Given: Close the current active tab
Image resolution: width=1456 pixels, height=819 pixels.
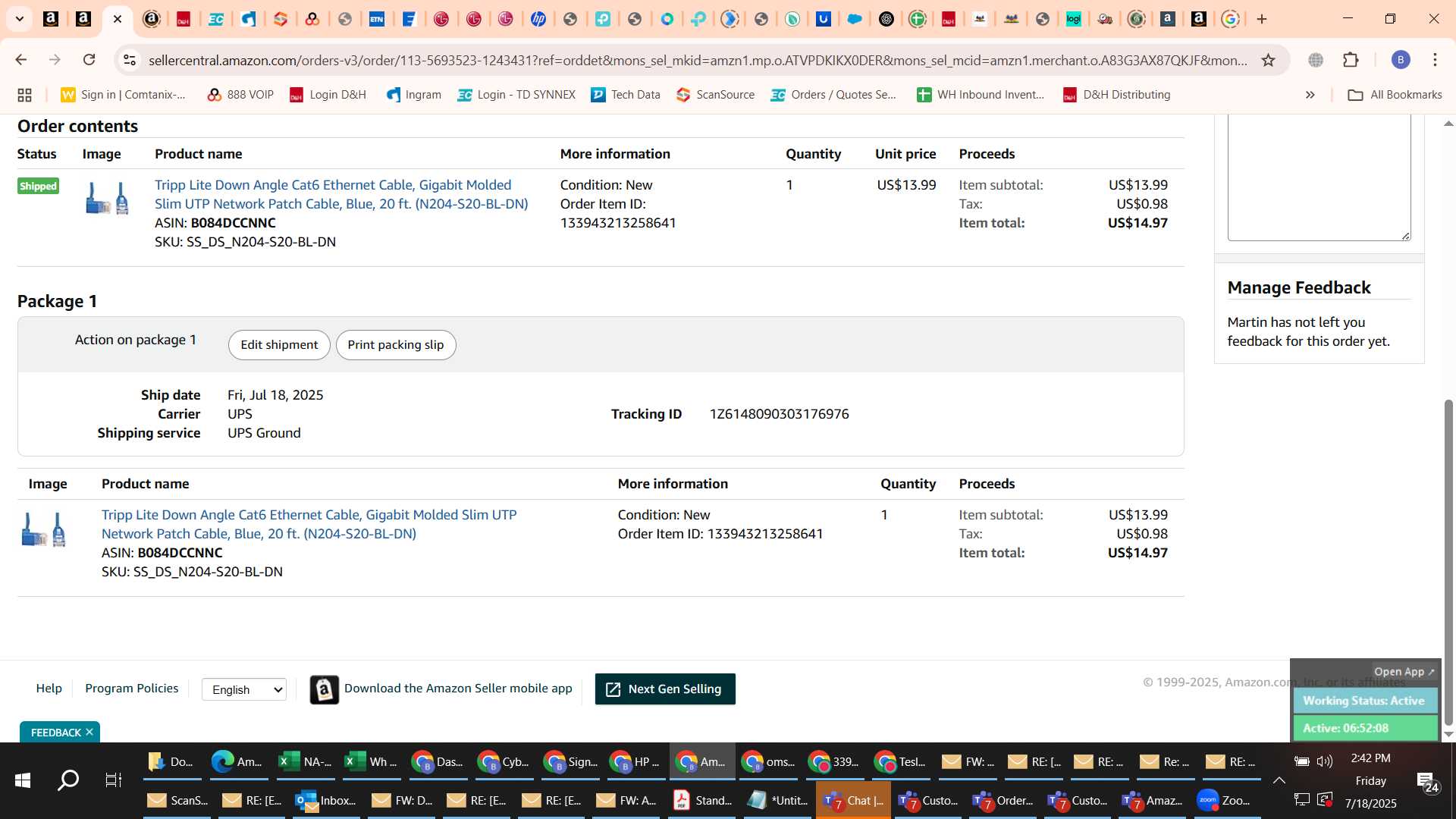Looking at the screenshot, I should coord(118,19).
